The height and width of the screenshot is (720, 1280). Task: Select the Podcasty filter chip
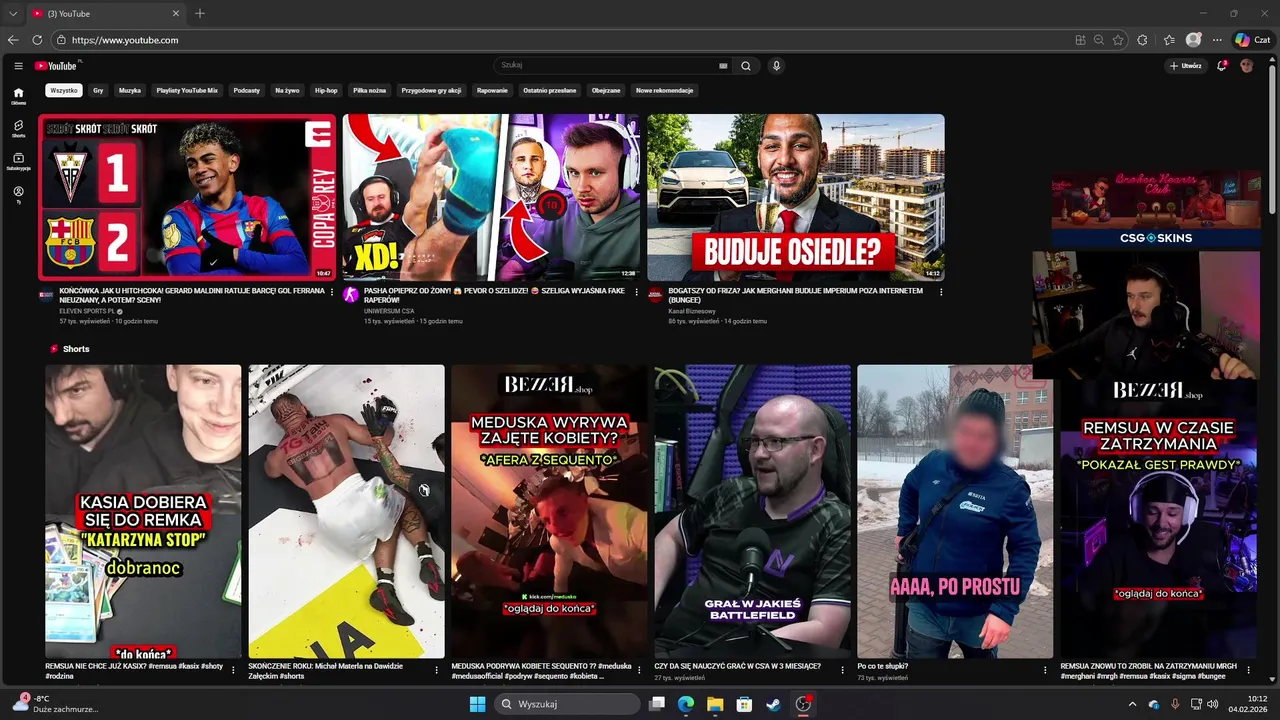click(x=246, y=90)
